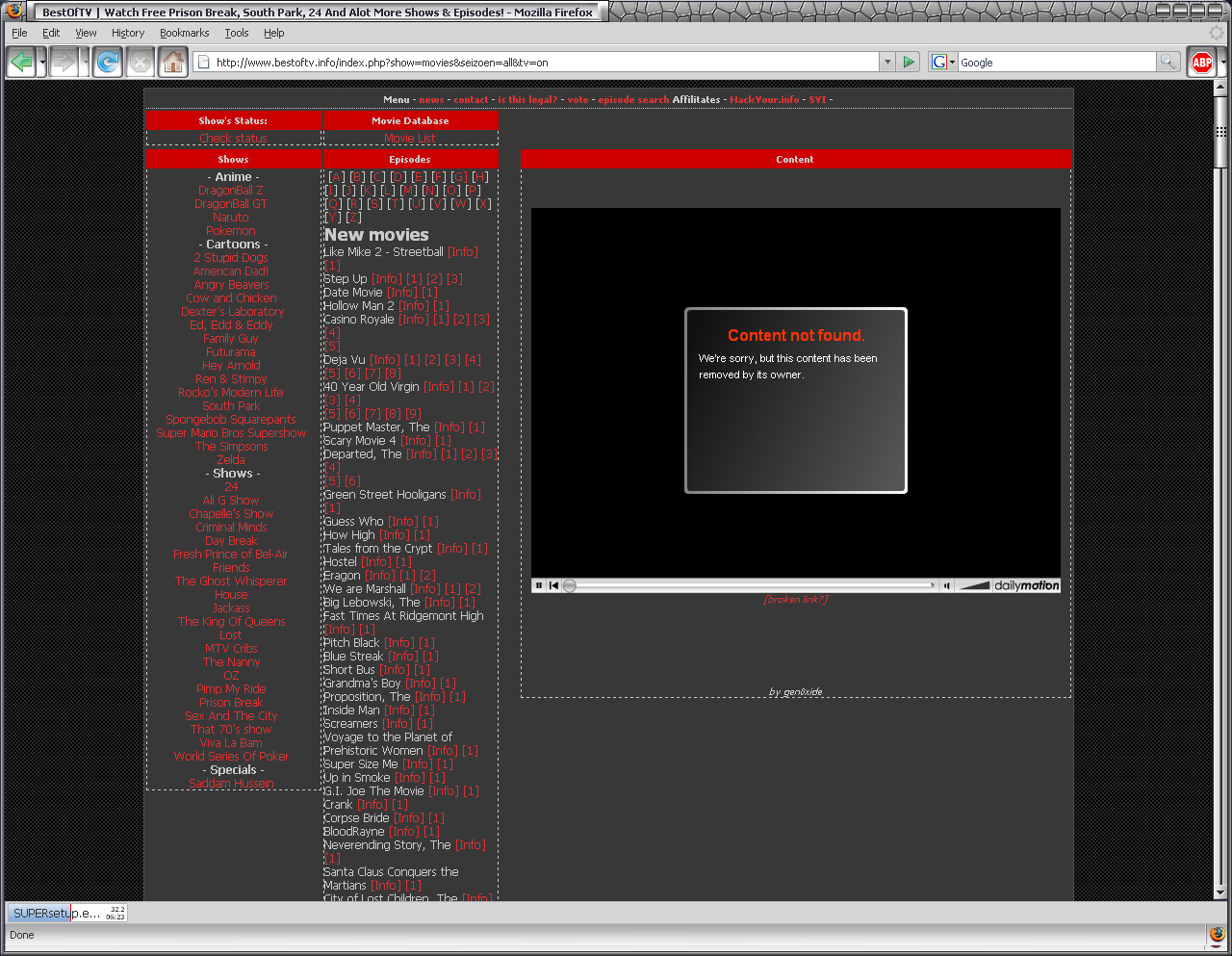Open the Saddam Hussein special link
This screenshot has height=956, width=1232.
(231, 784)
